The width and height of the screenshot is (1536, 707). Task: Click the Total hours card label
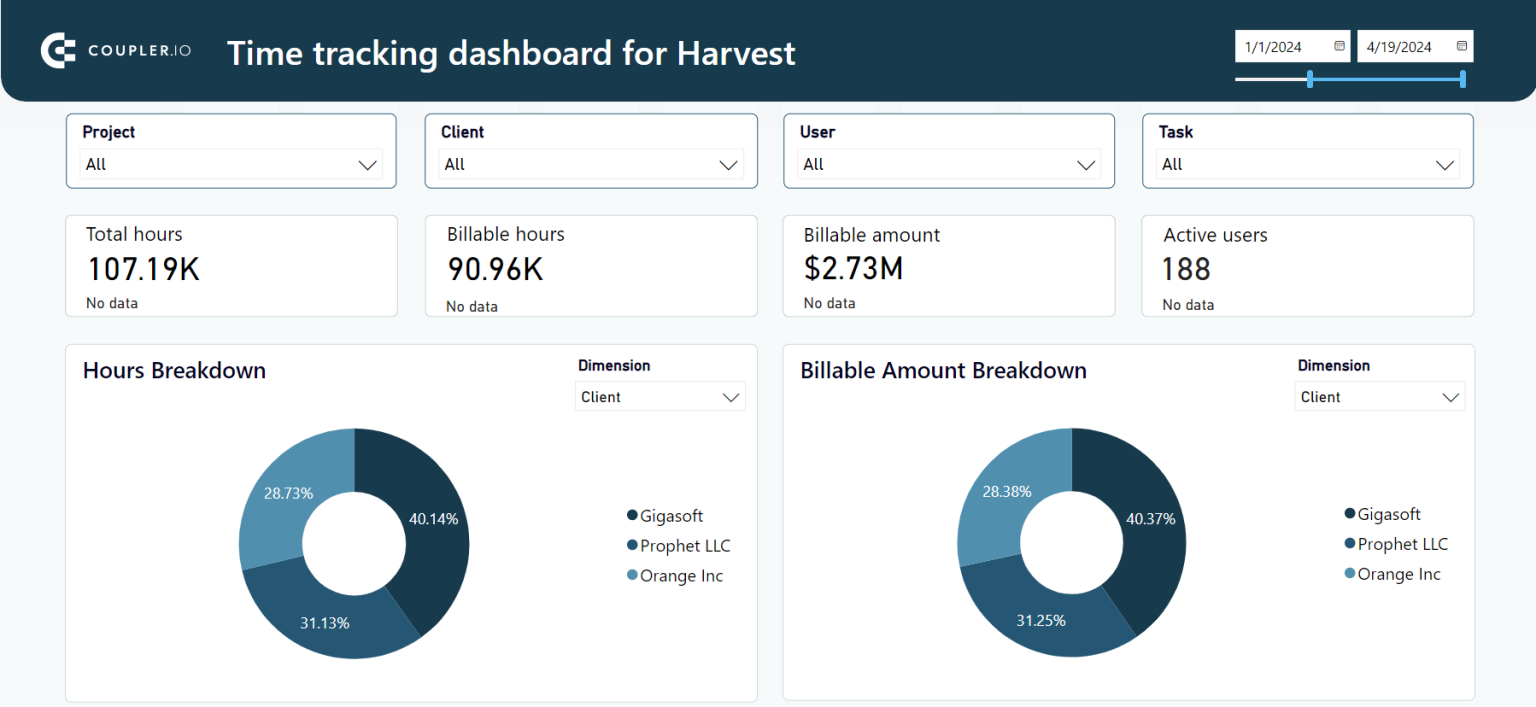click(134, 234)
